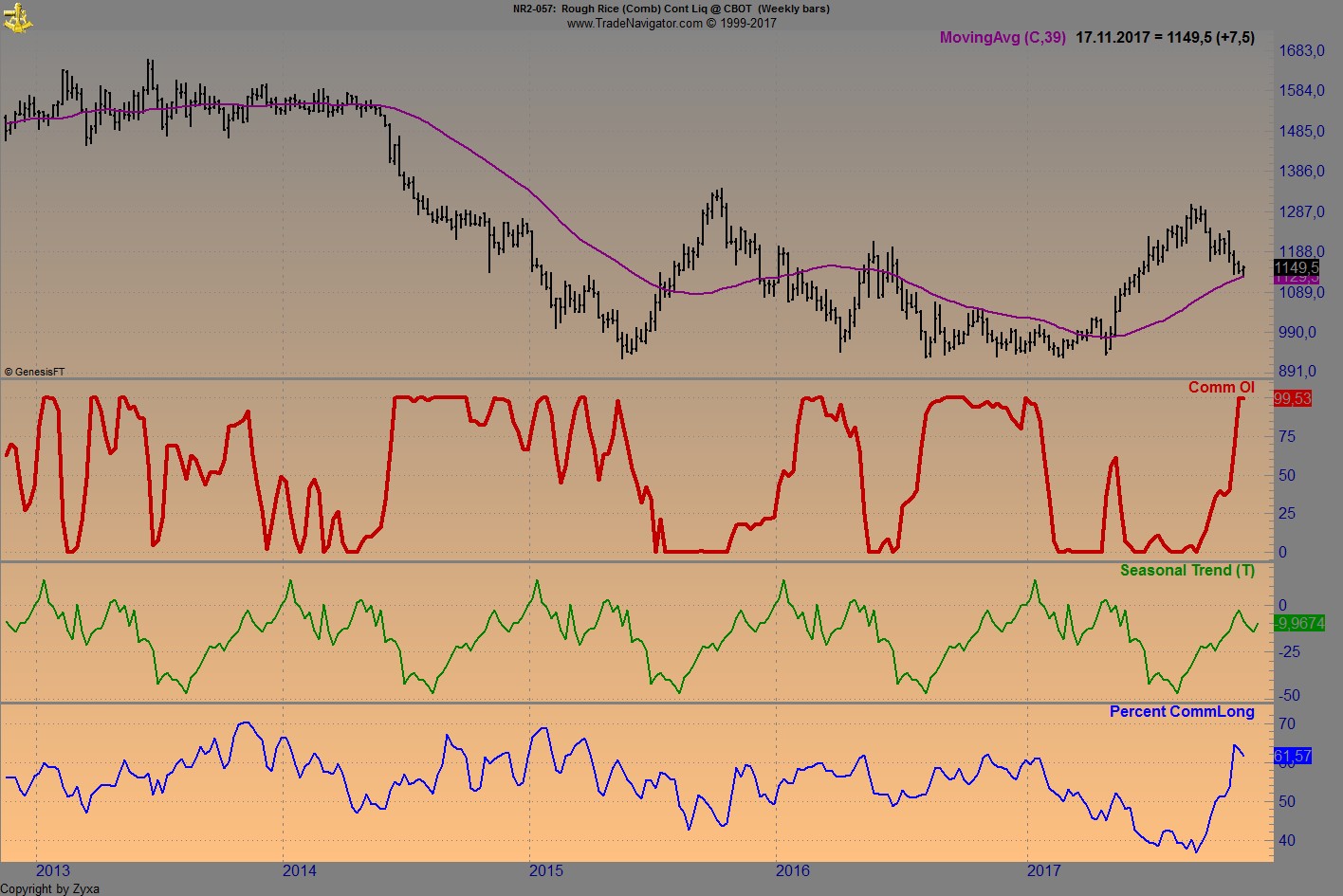The height and width of the screenshot is (896, 1343).
Task: Click the red 99,53 Comm OI value tag
Action: coord(1292,399)
